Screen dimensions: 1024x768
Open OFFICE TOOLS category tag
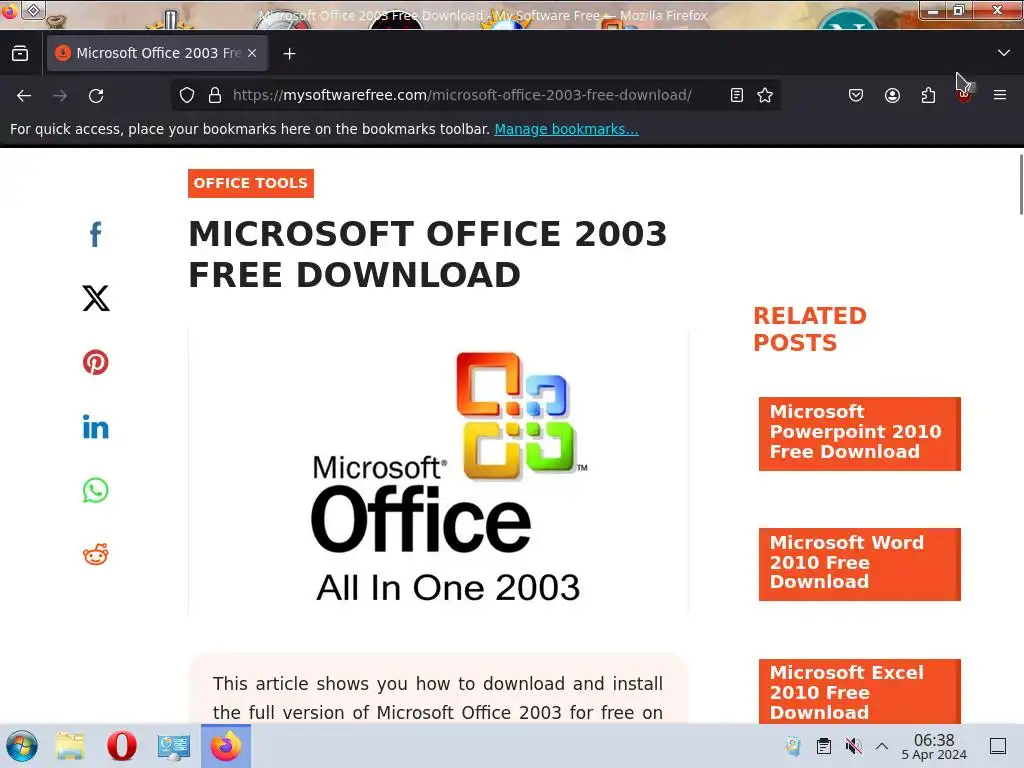coord(251,183)
